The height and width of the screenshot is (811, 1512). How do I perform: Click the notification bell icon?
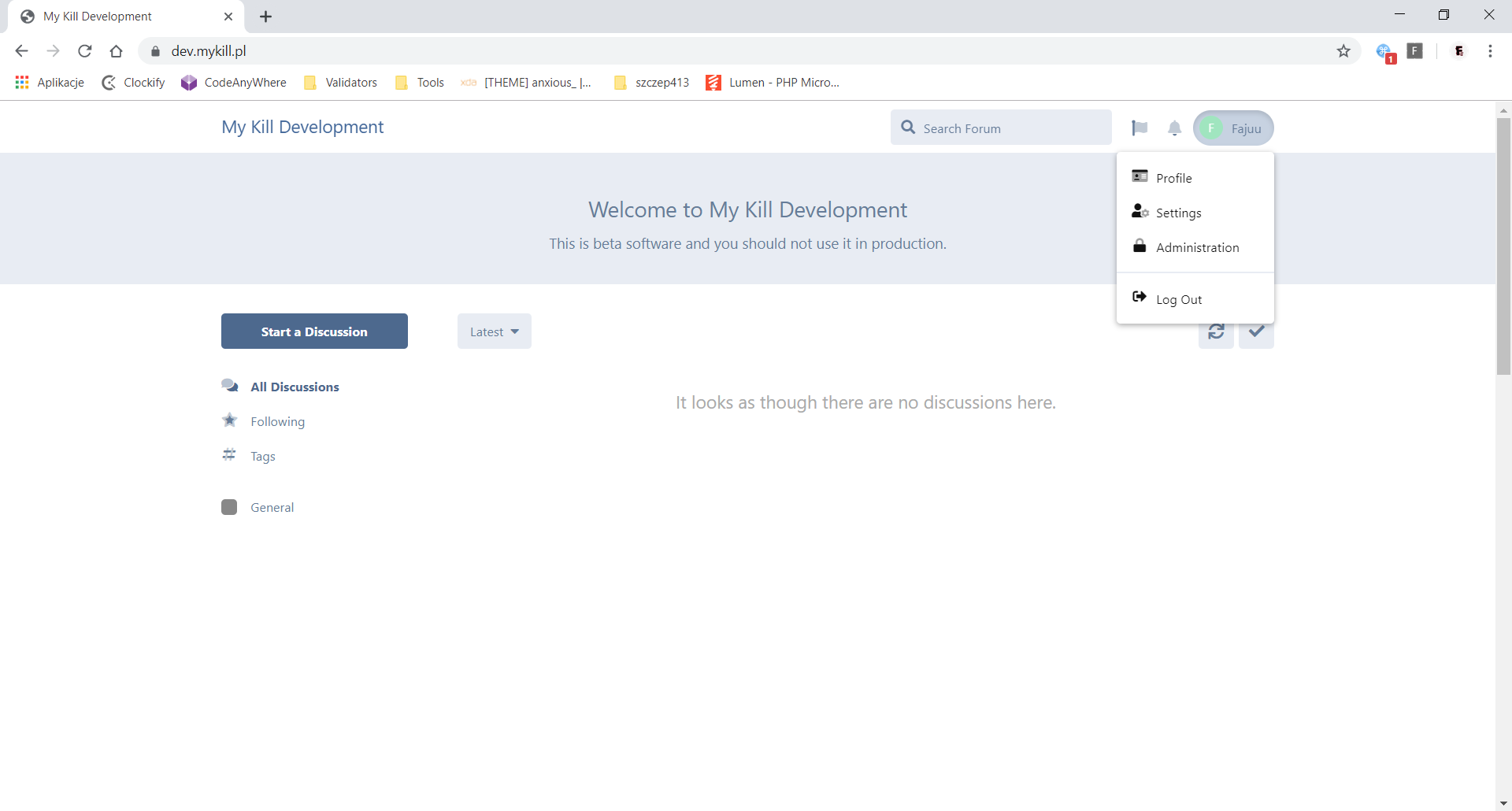(x=1174, y=128)
